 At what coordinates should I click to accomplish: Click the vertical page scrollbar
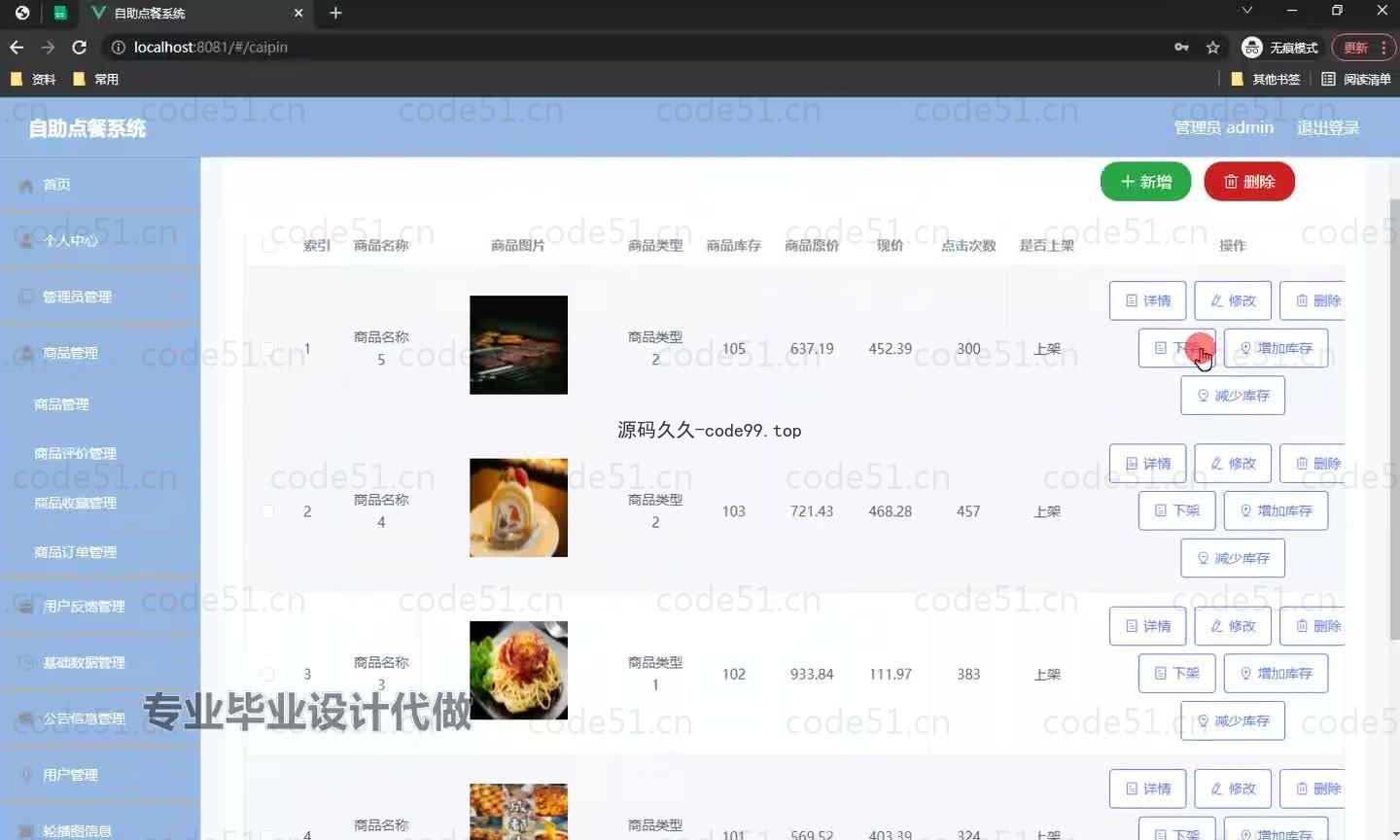pyautogui.click(x=1394, y=418)
